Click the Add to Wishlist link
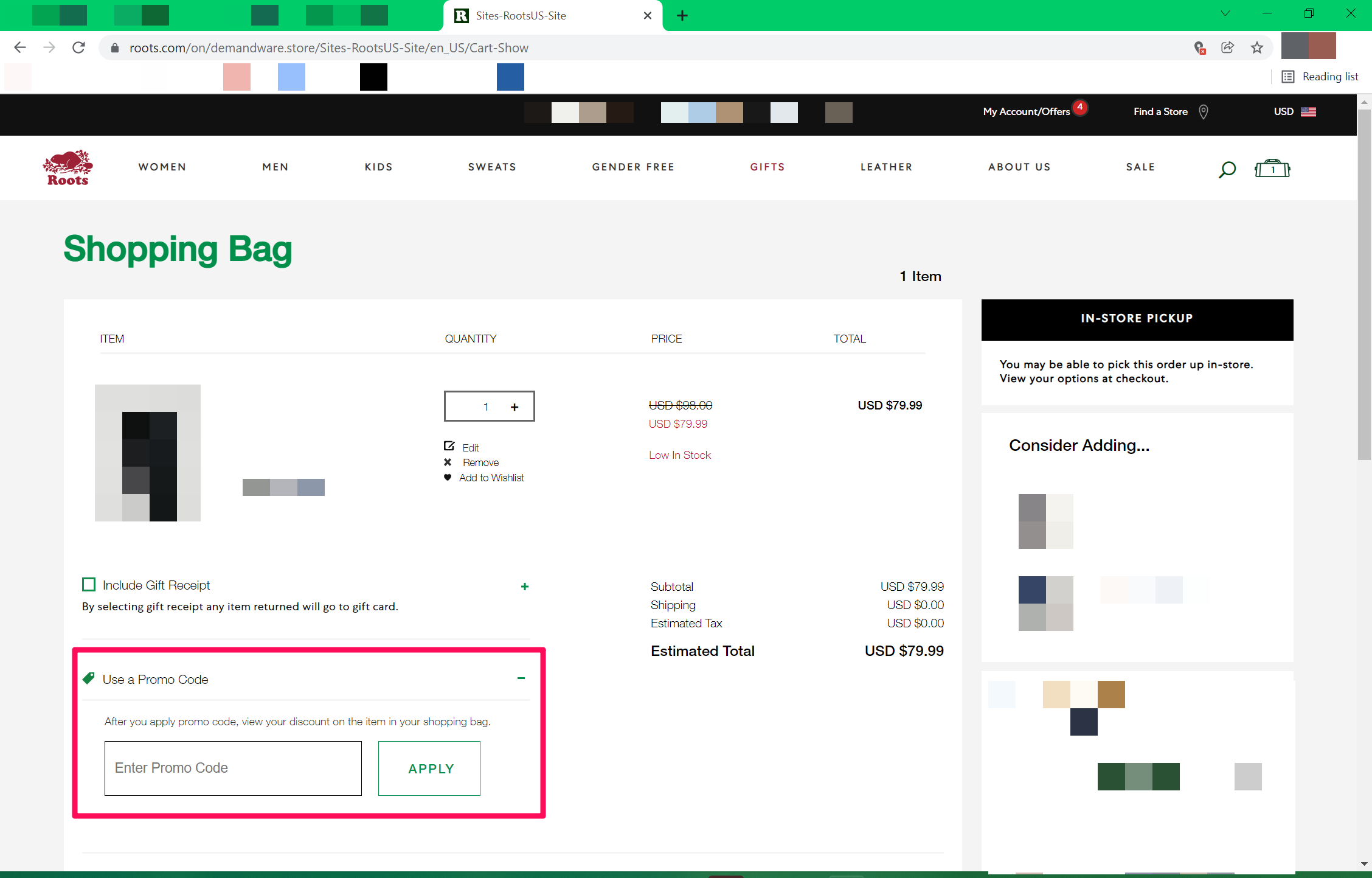The height and width of the screenshot is (878, 1372). (491, 478)
